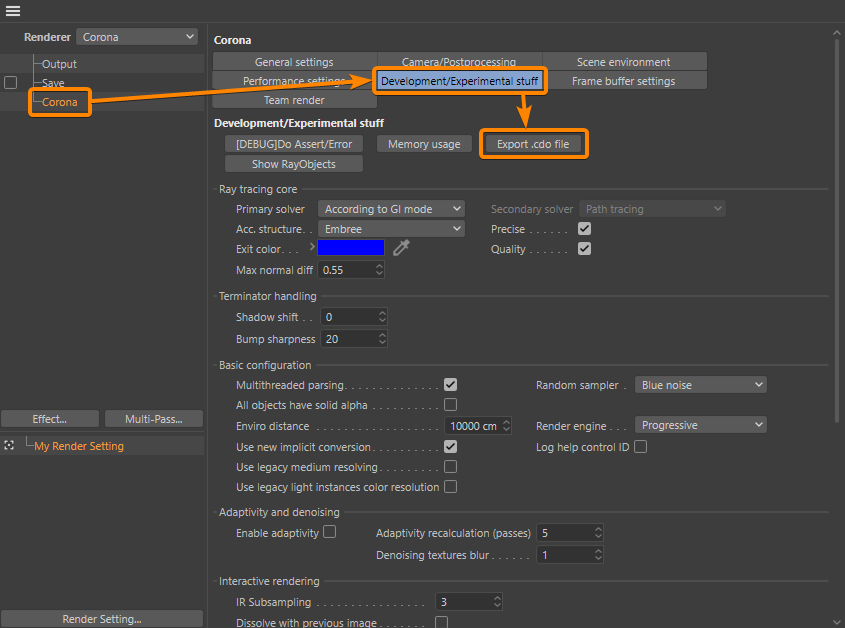
Task: Disable the Precise checkbox
Action: click(584, 229)
